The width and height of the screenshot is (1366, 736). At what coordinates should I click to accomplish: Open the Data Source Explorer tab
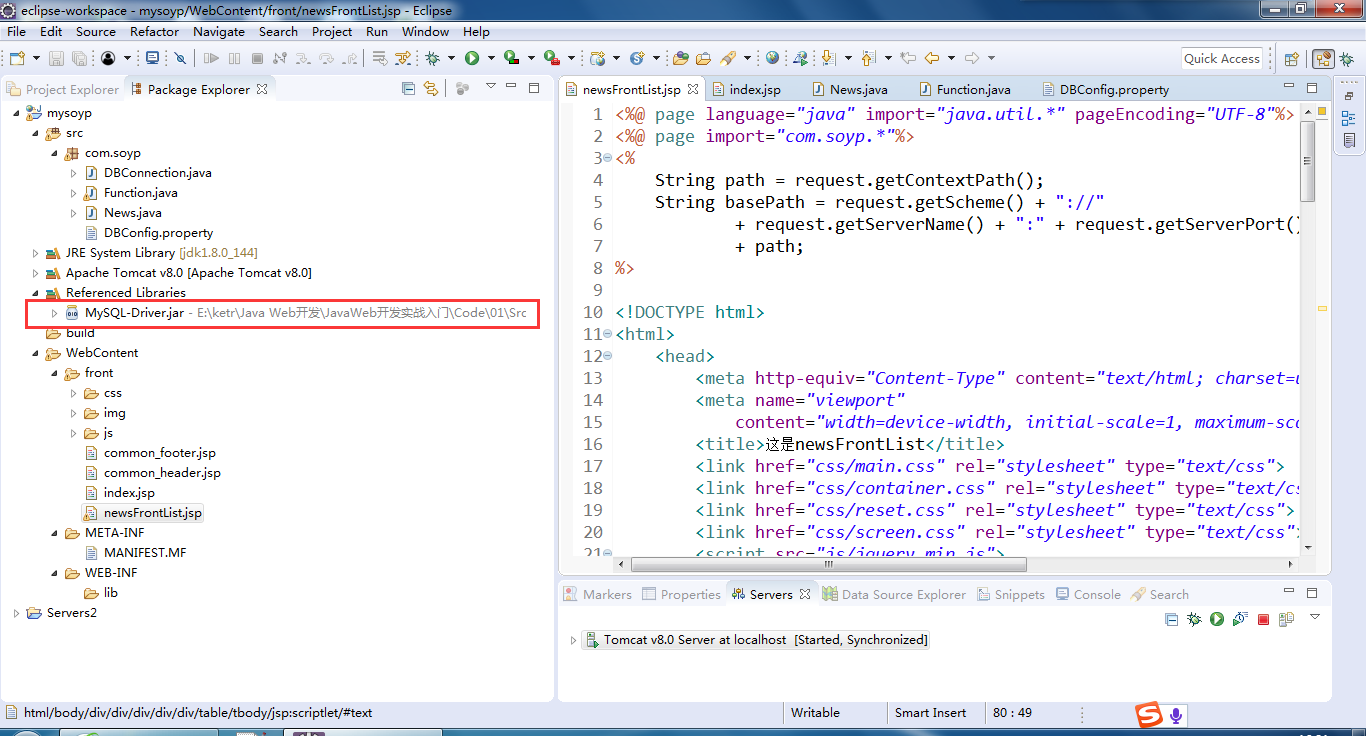(x=894, y=594)
